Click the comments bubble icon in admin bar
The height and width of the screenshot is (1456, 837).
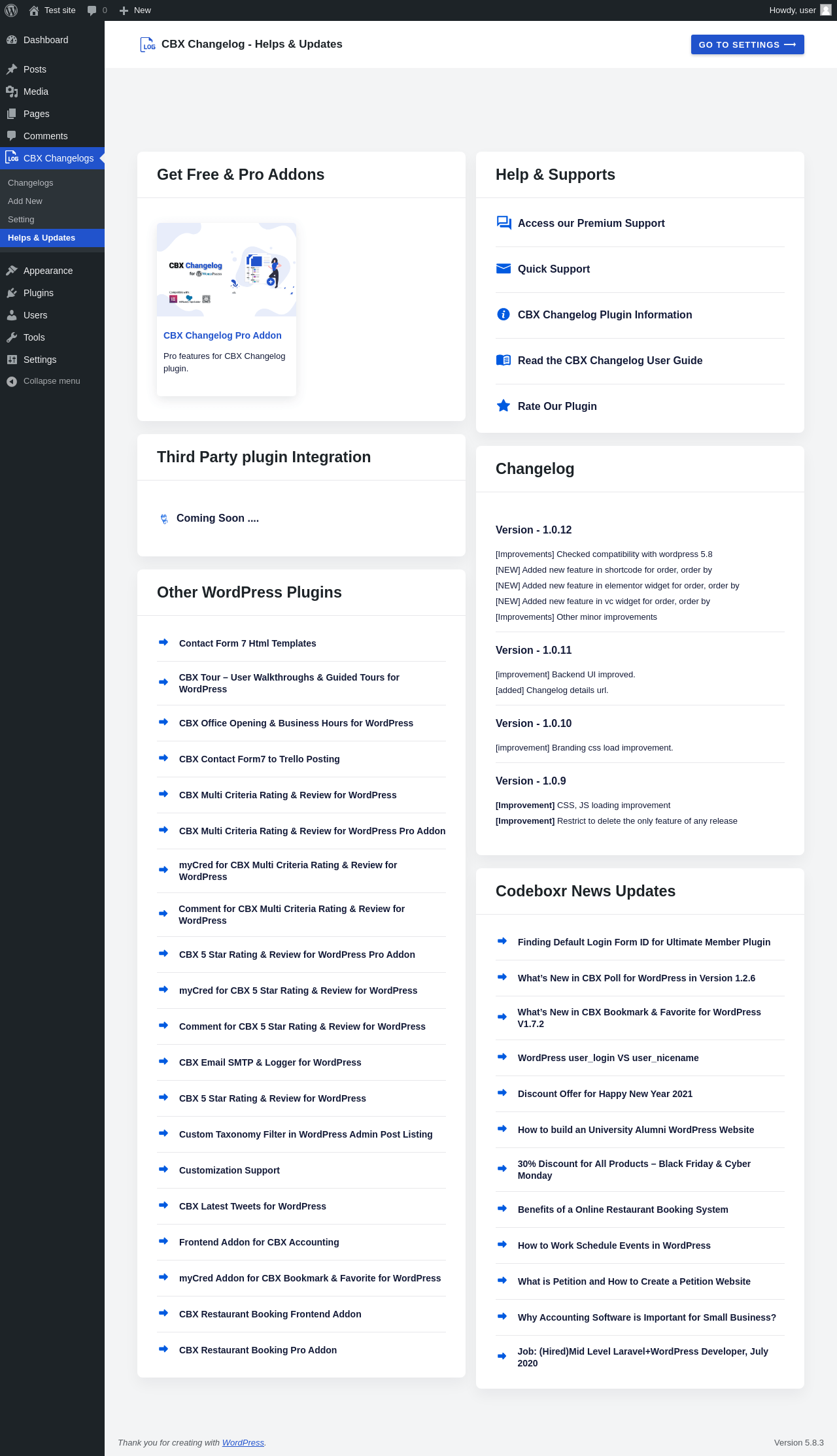[92, 10]
